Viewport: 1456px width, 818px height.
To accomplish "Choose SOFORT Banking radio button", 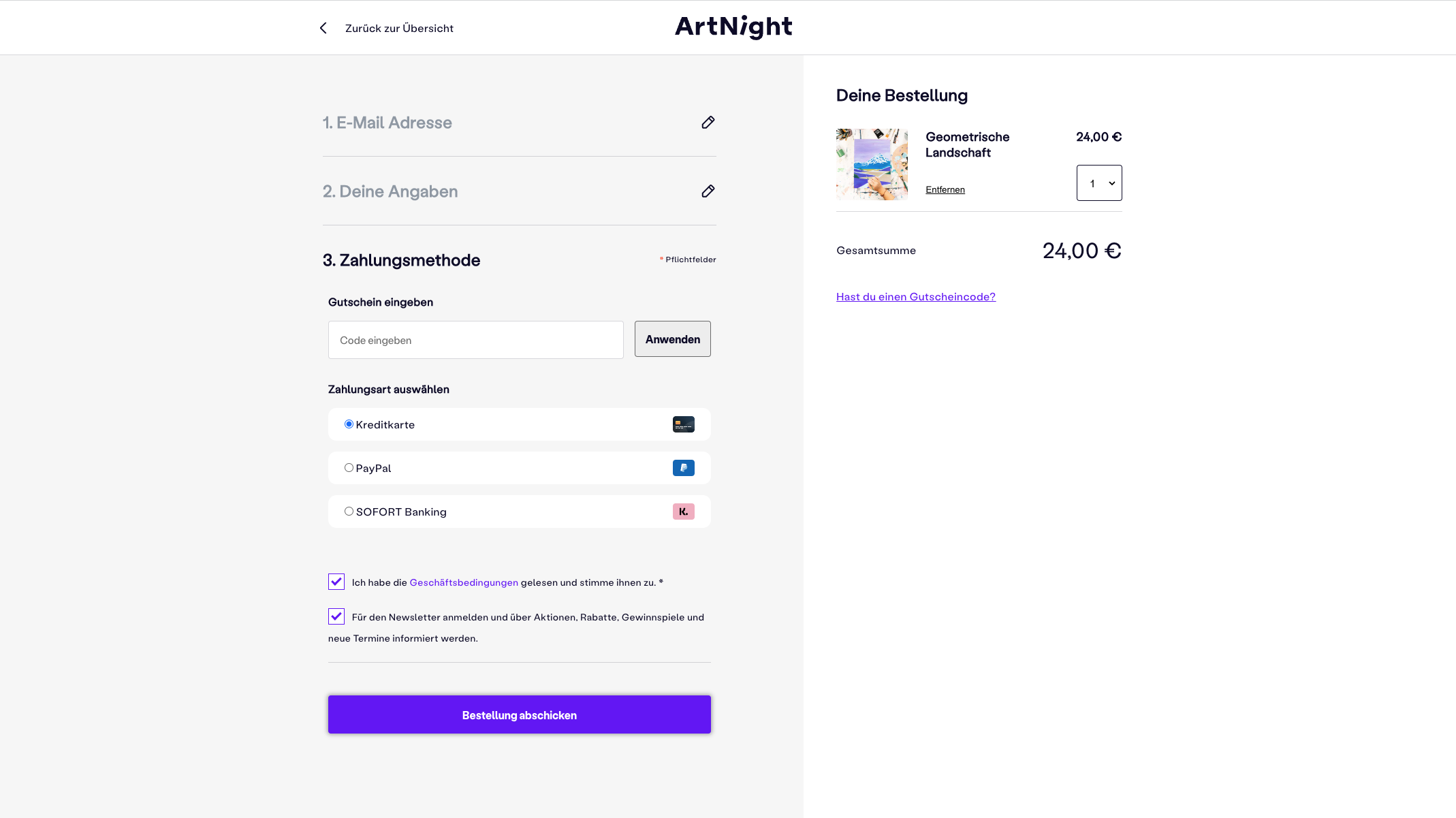I will coord(349,512).
